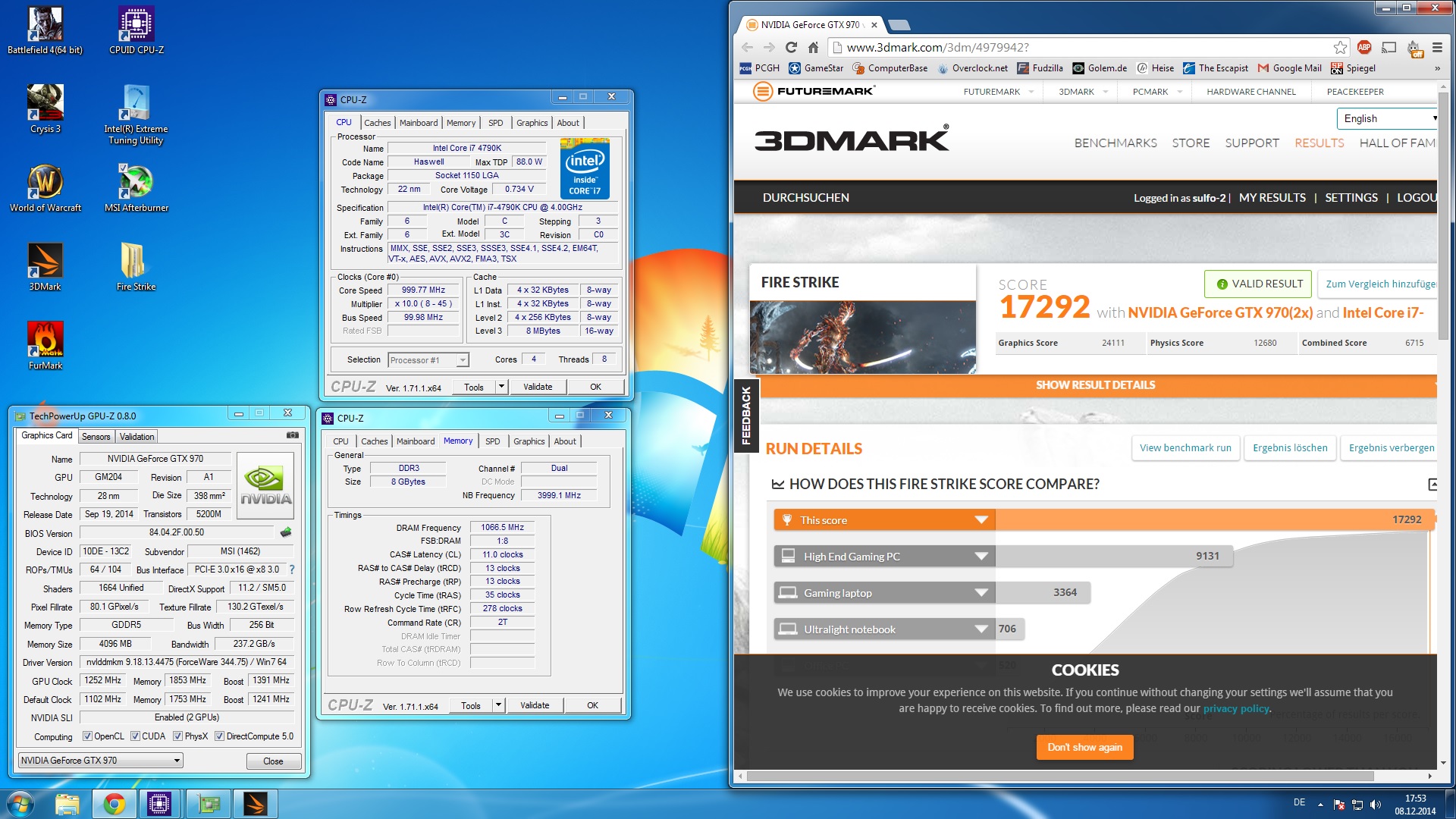Open the Chrome menu hamburger icon
1456x819 pixels.
tap(1437, 47)
